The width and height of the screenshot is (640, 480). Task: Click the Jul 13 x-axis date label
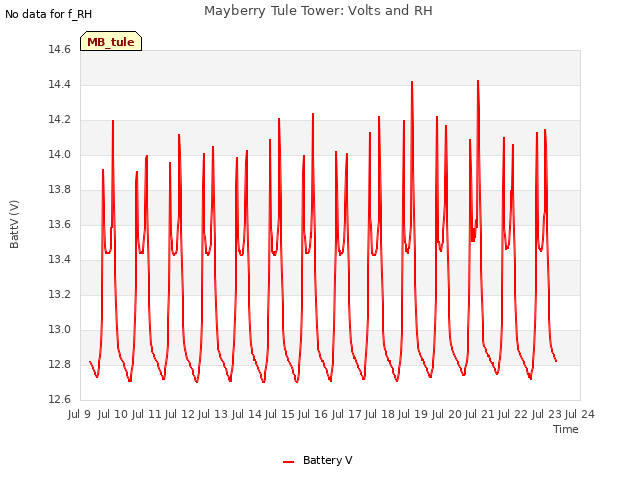[x=213, y=414]
